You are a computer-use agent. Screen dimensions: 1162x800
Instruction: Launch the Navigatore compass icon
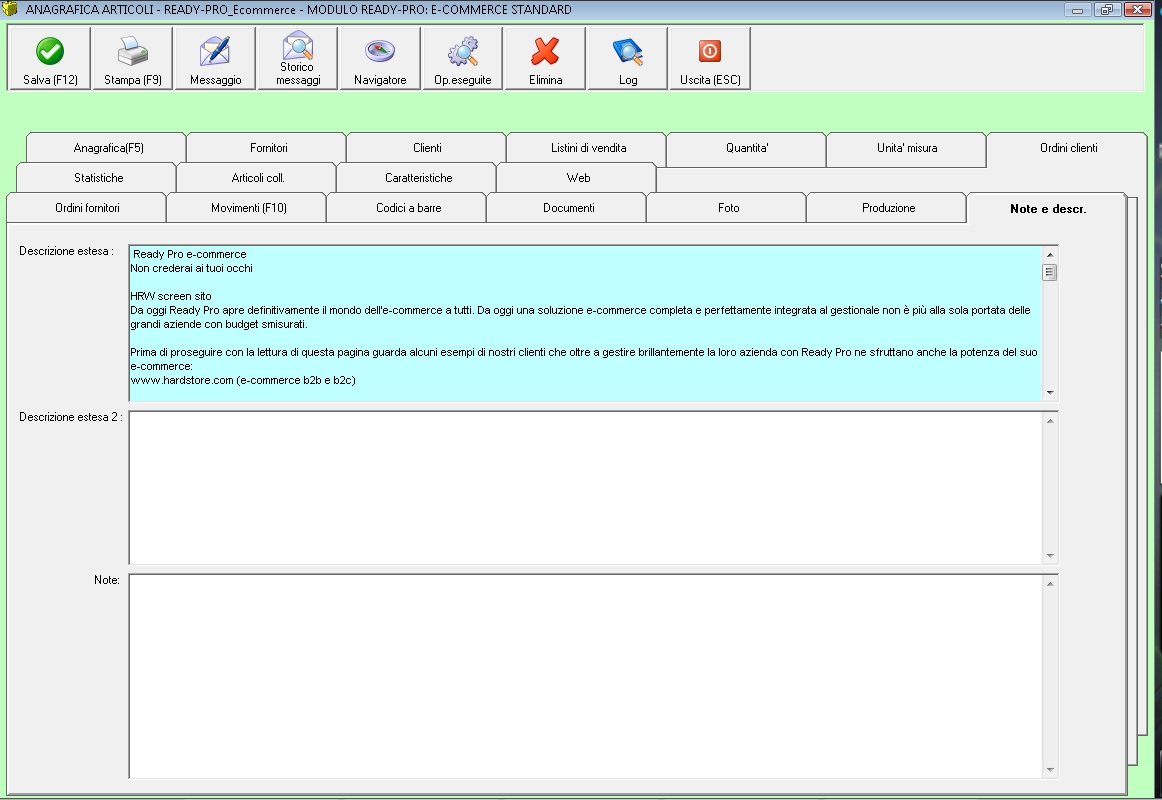tap(380, 59)
